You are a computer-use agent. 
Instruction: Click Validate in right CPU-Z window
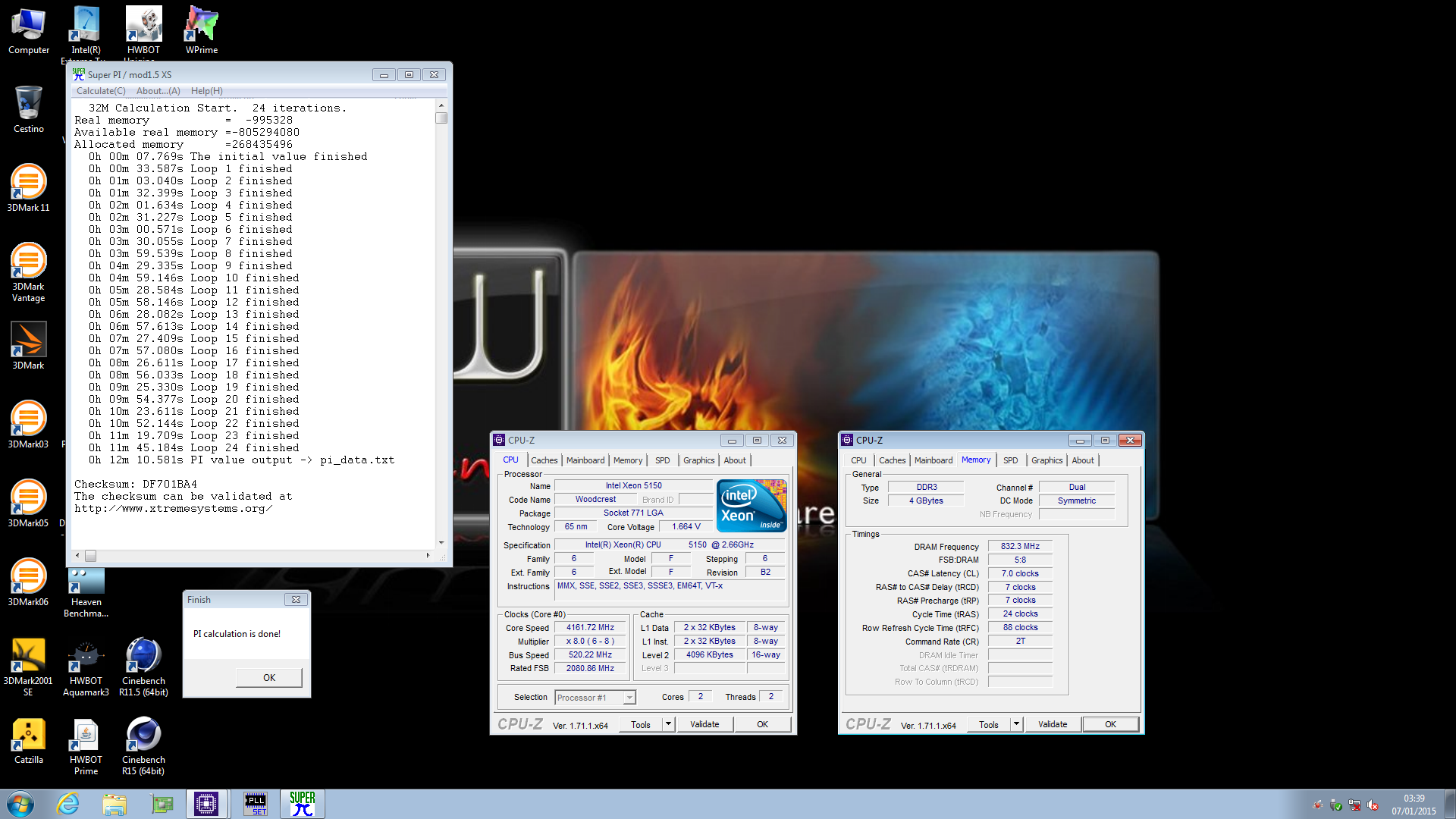pyautogui.click(x=1053, y=724)
